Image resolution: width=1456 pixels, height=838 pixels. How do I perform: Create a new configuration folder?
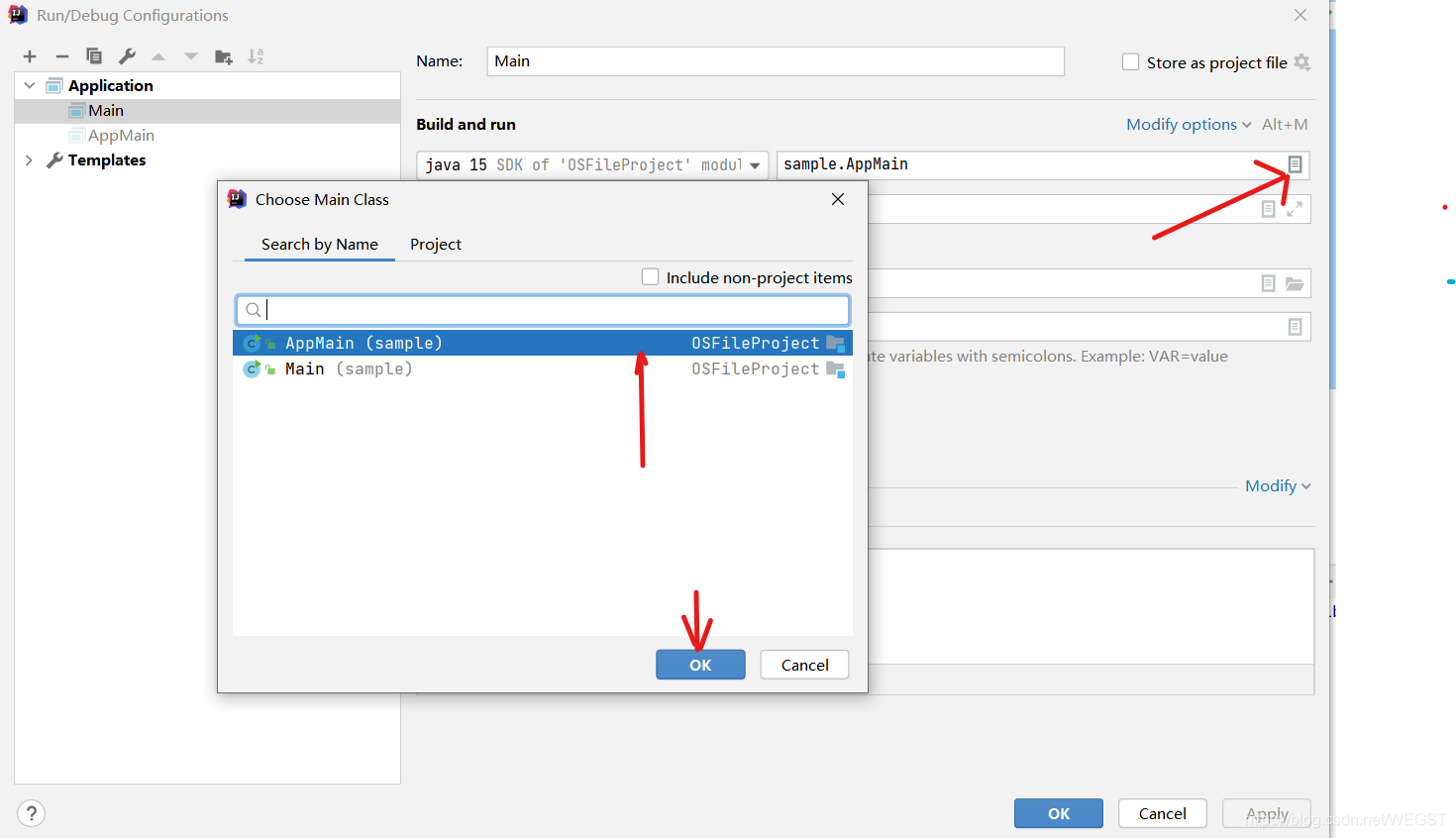point(223,56)
